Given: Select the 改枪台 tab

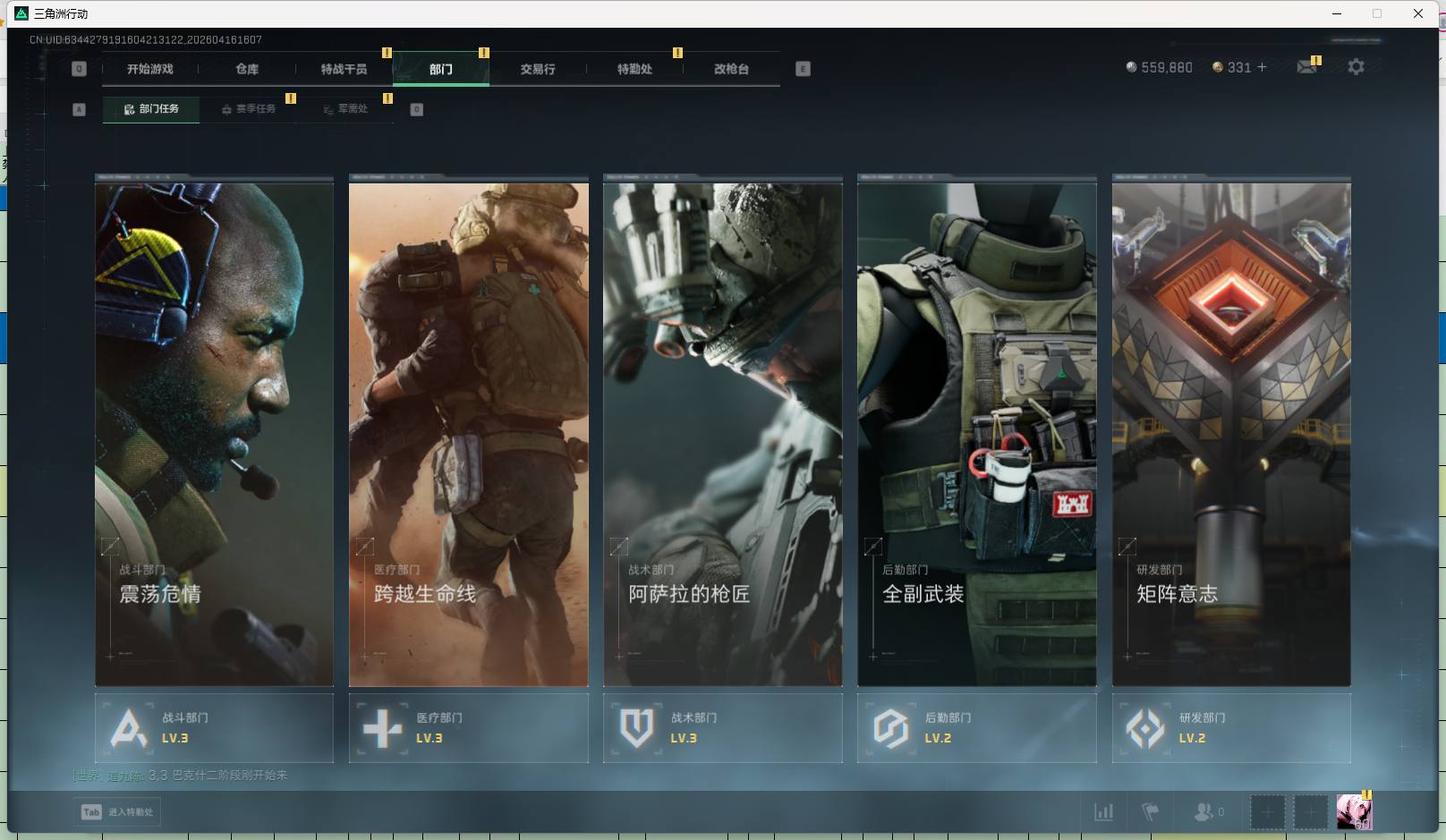Looking at the screenshot, I should [731, 69].
